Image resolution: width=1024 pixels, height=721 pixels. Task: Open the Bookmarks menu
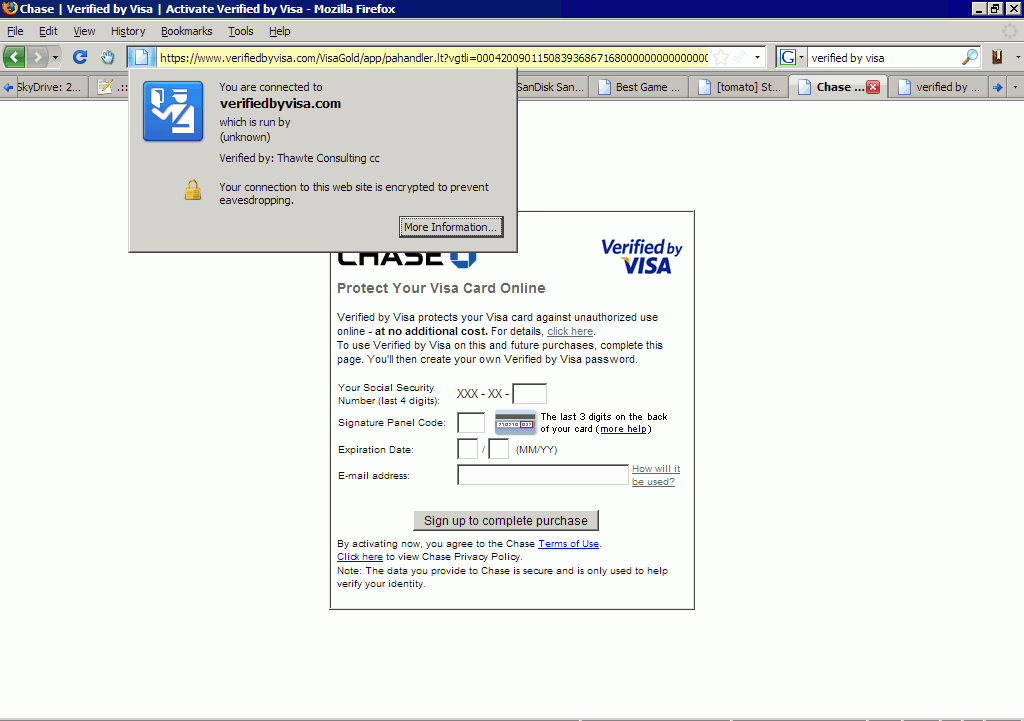[x=187, y=31]
